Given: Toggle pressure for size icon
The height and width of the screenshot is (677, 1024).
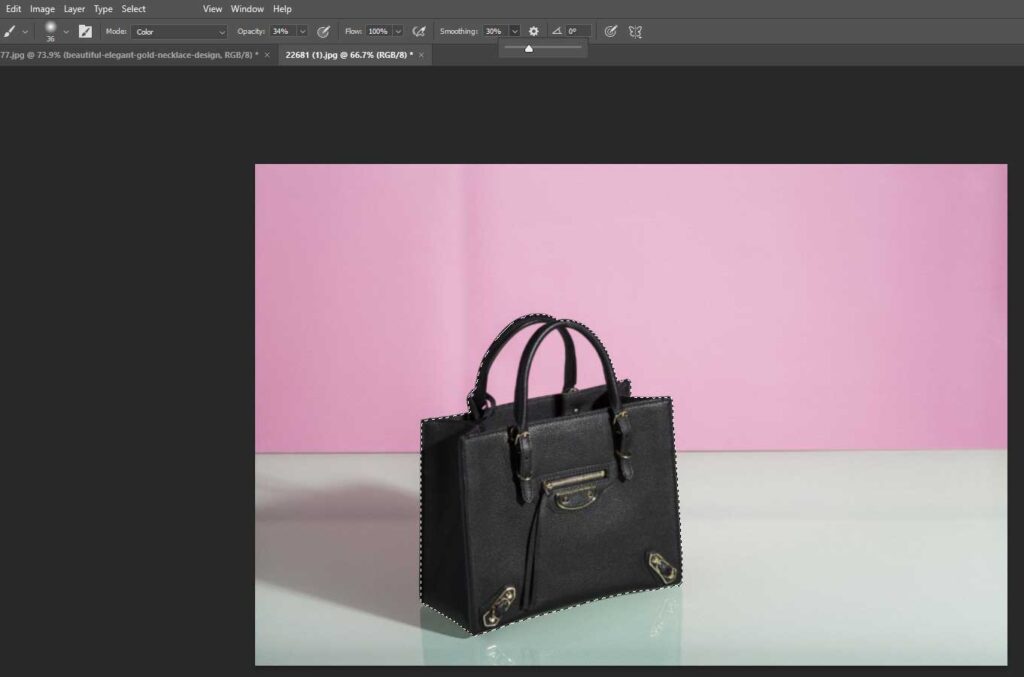Looking at the screenshot, I should point(611,32).
